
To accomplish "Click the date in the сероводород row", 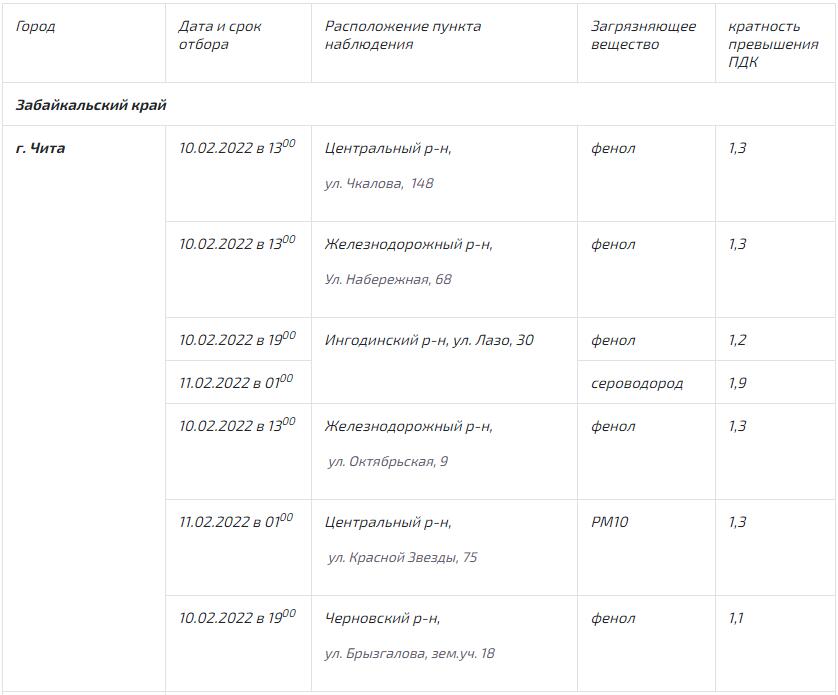I will tap(236, 382).
